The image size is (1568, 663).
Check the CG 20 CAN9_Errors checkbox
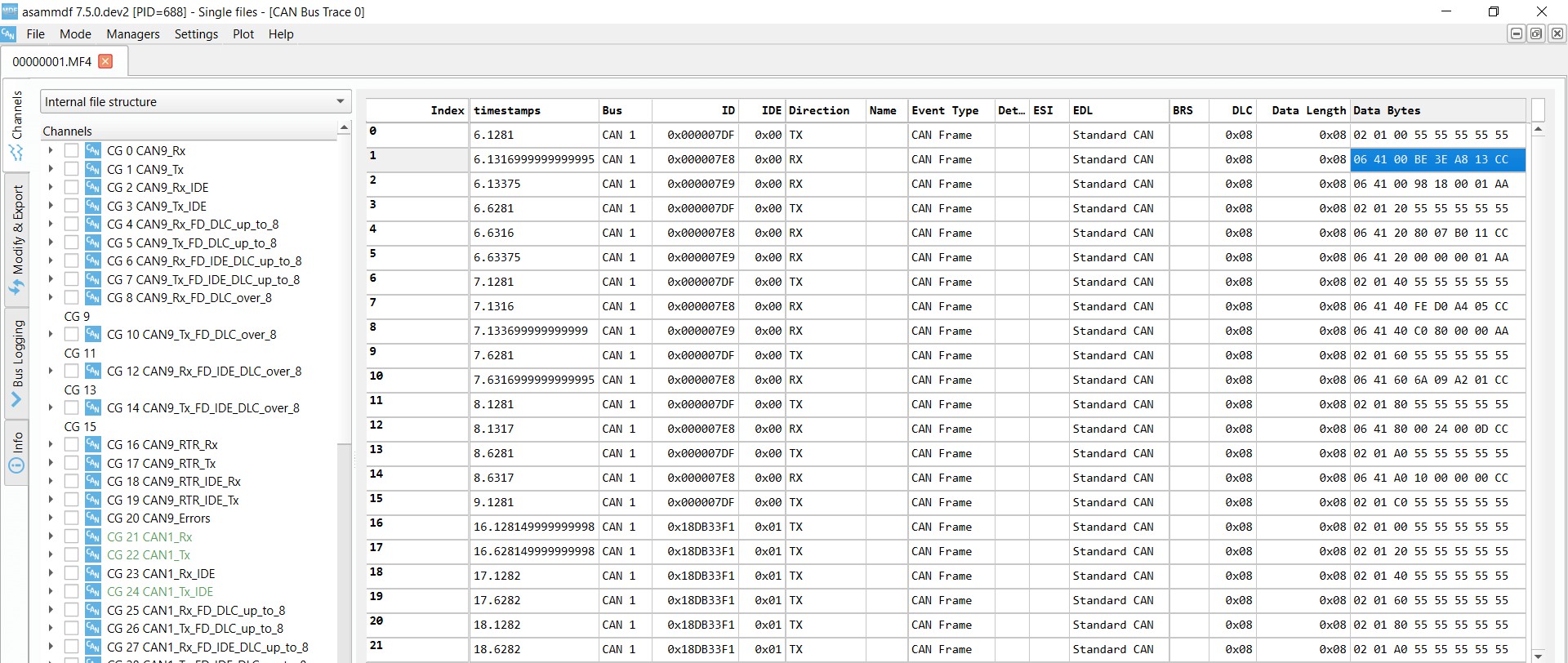click(72, 518)
